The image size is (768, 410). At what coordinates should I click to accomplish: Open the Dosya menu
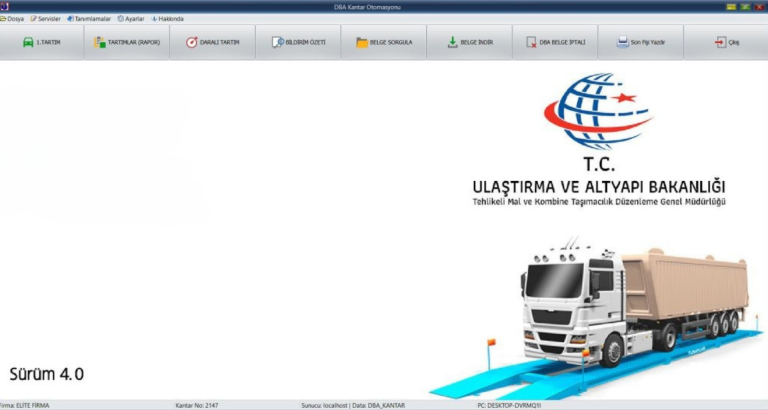click(x=12, y=19)
